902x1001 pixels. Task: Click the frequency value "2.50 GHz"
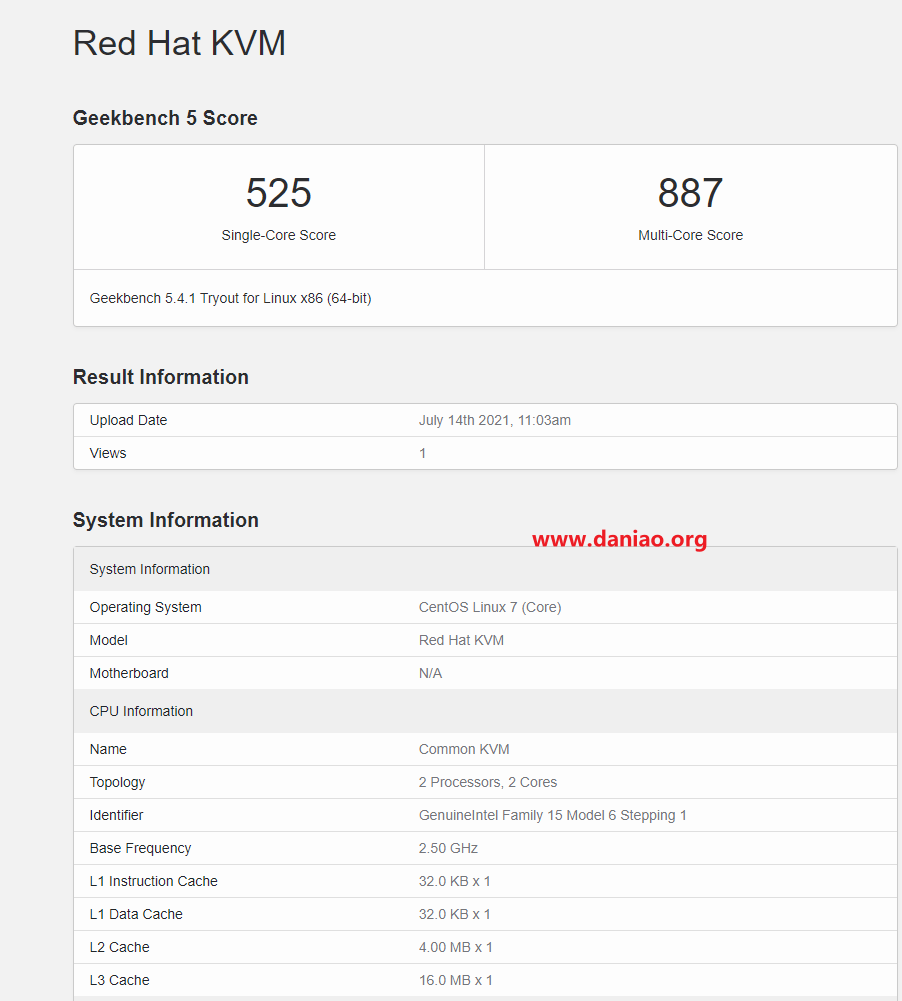pos(448,848)
